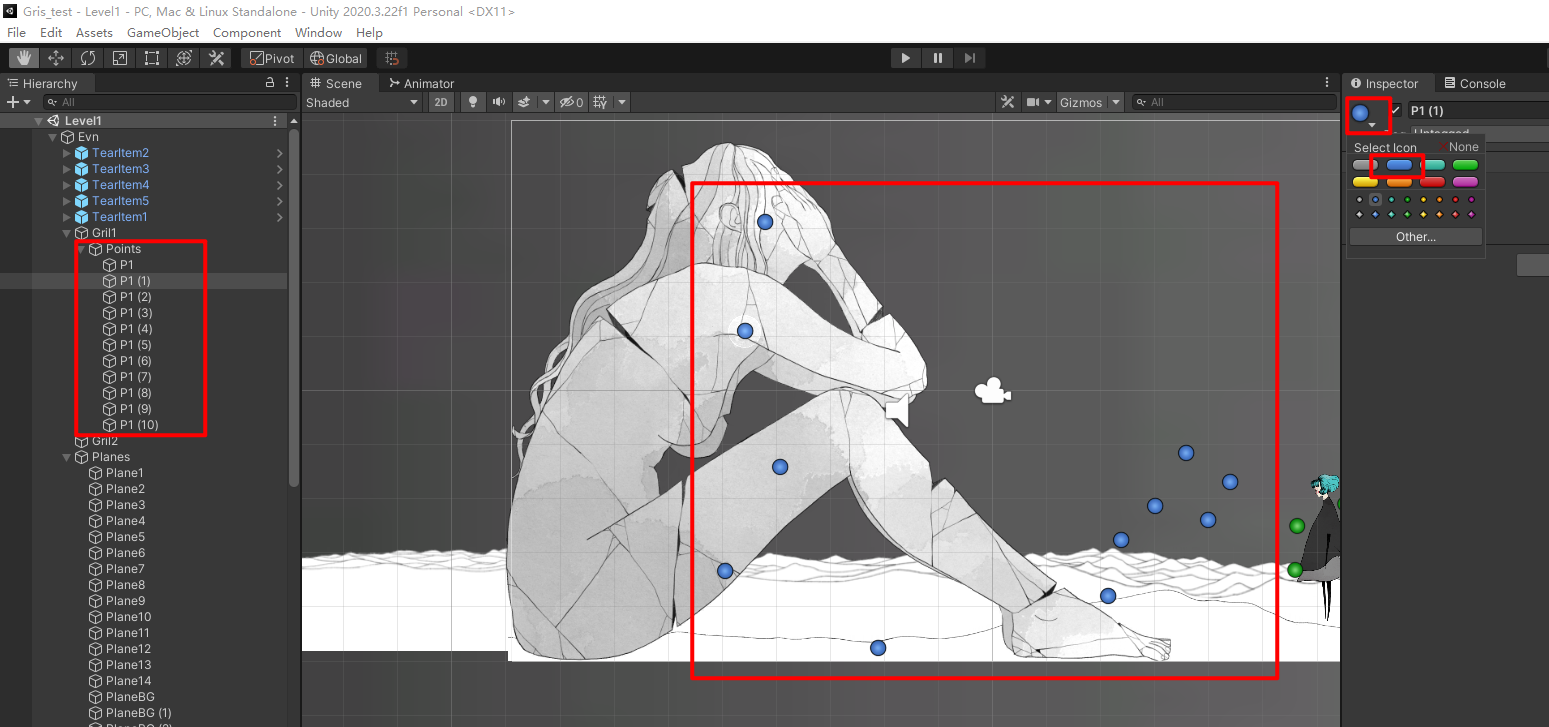Toggle hidden objects visibility counter

pos(572,102)
